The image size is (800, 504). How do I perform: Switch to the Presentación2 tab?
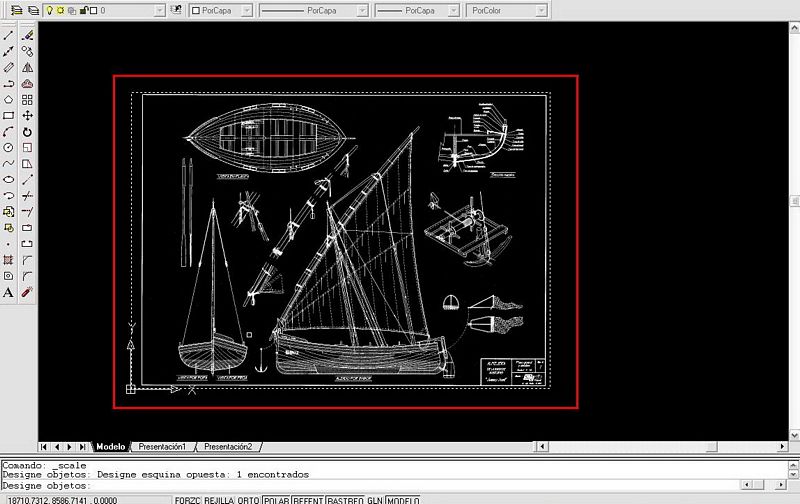[x=228, y=446]
